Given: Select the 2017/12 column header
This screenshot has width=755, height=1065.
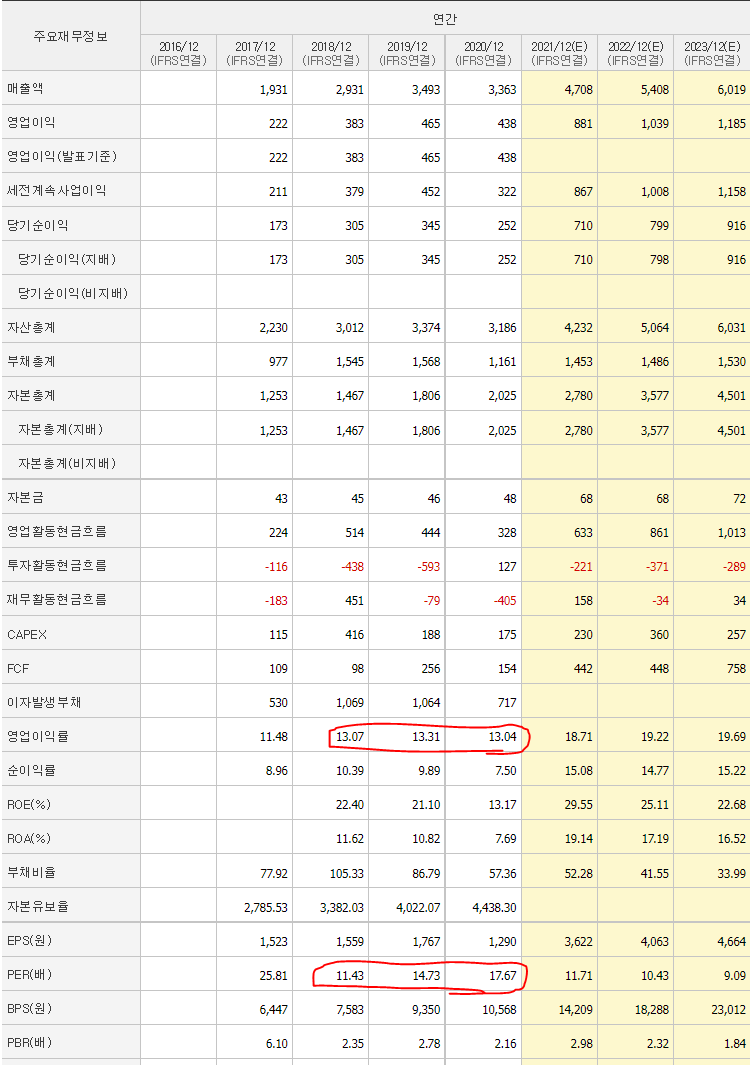Looking at the screenshot, I should point(255,53).
